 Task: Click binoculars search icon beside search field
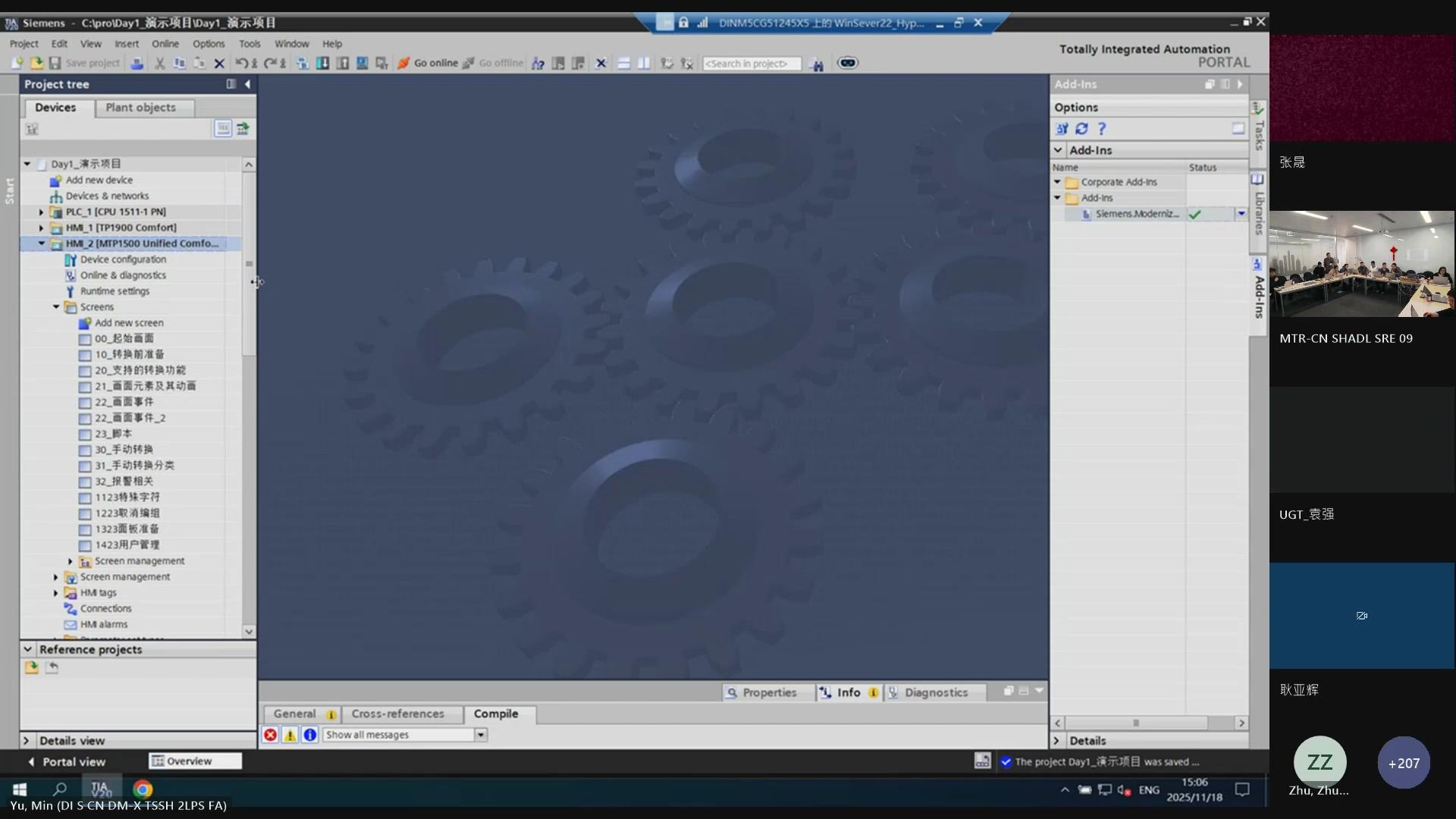[817, 64]
